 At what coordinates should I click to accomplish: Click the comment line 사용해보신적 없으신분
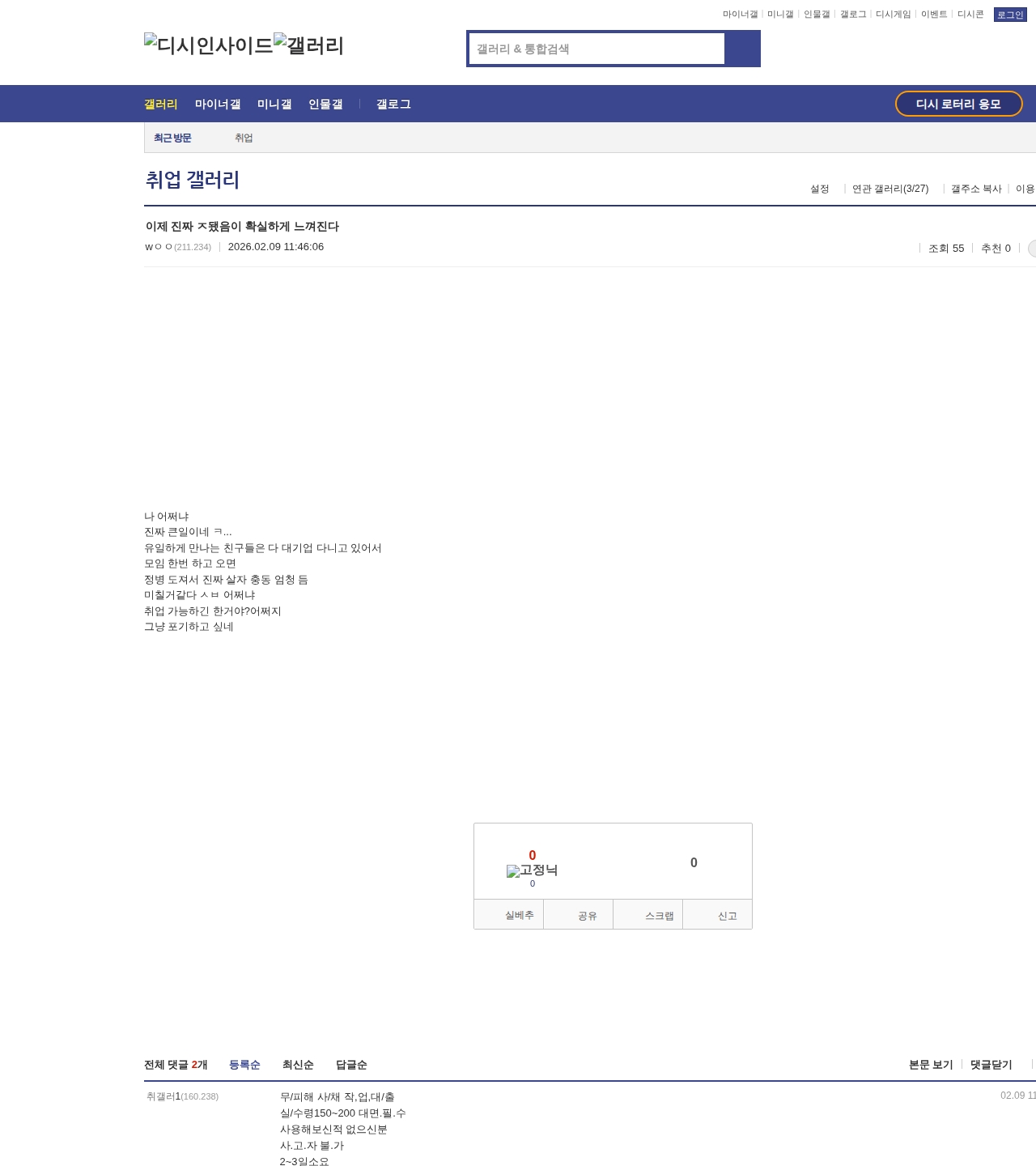[333, 1130]
